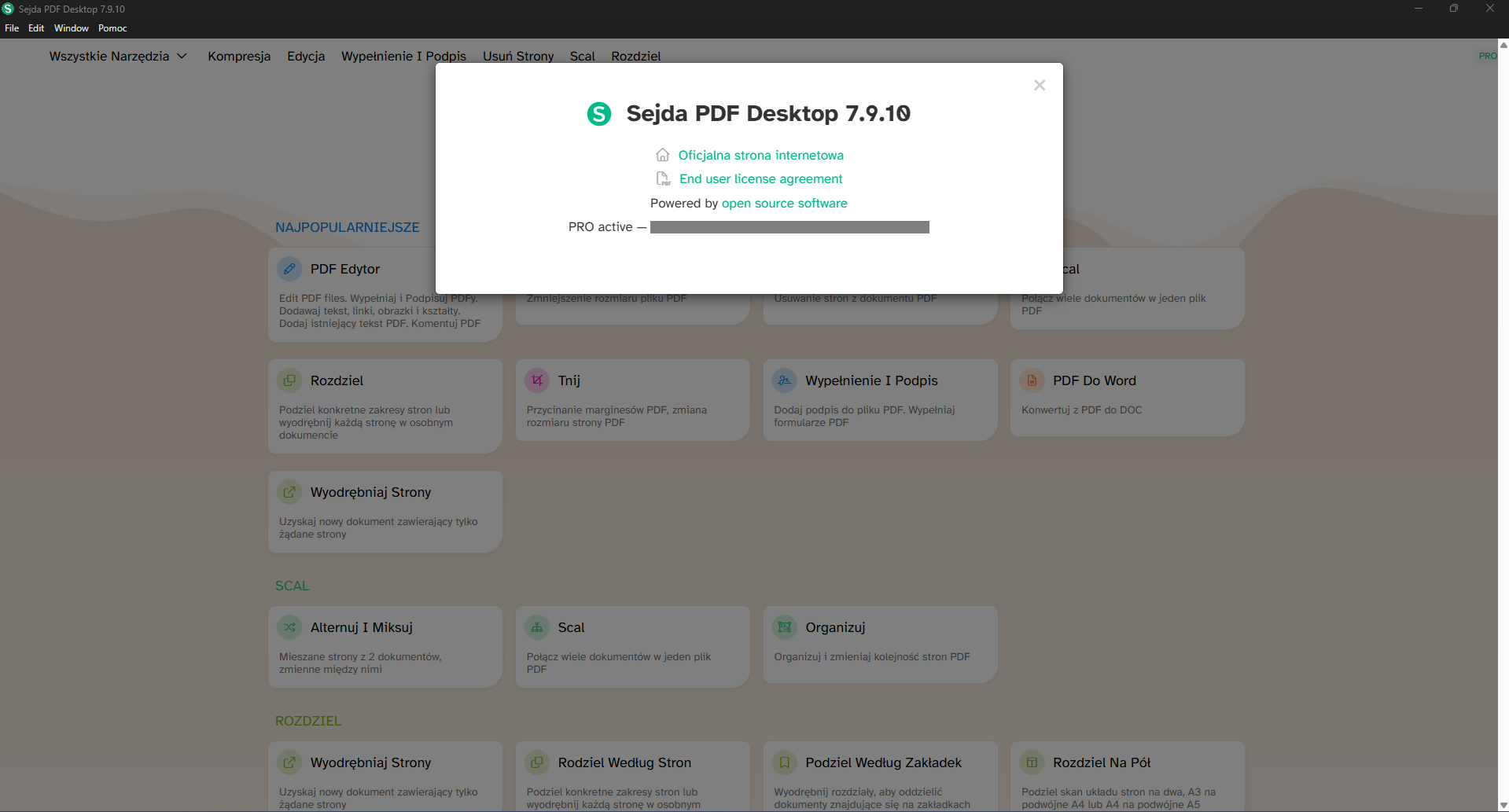The height and width of the screenshot is (812, 1509).
Task: Open the Pomoc menu
Action: (112, 28)
